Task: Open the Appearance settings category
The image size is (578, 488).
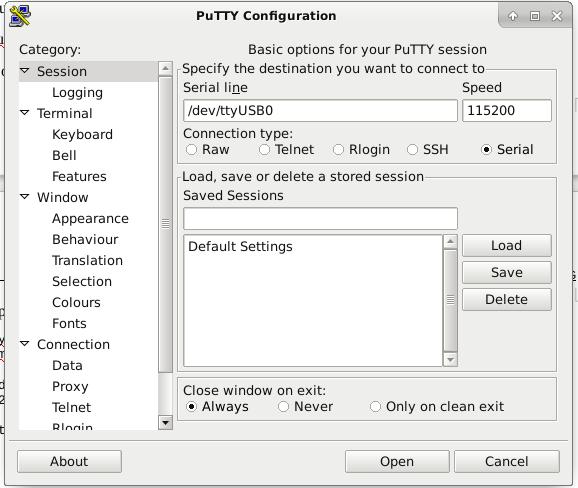Action: pyautogui.click(x=90, y=219)
